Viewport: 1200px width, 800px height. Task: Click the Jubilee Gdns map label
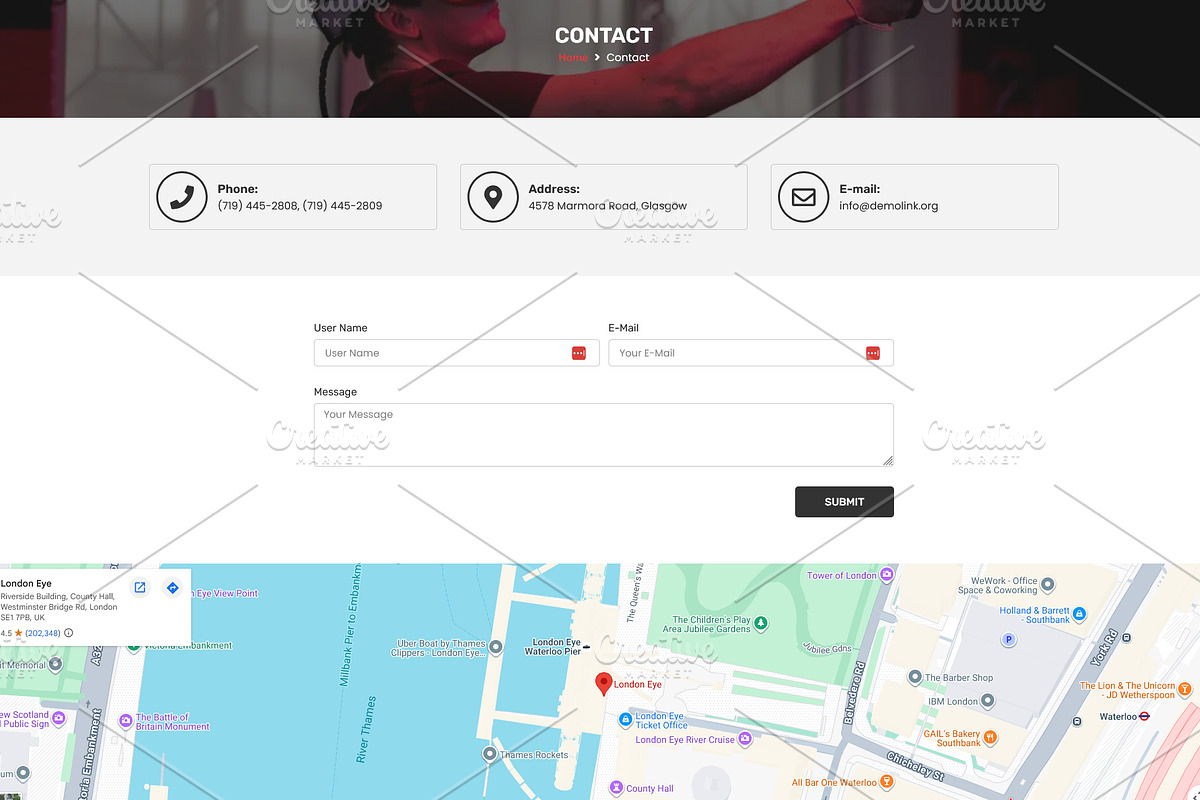pos(826,648)
